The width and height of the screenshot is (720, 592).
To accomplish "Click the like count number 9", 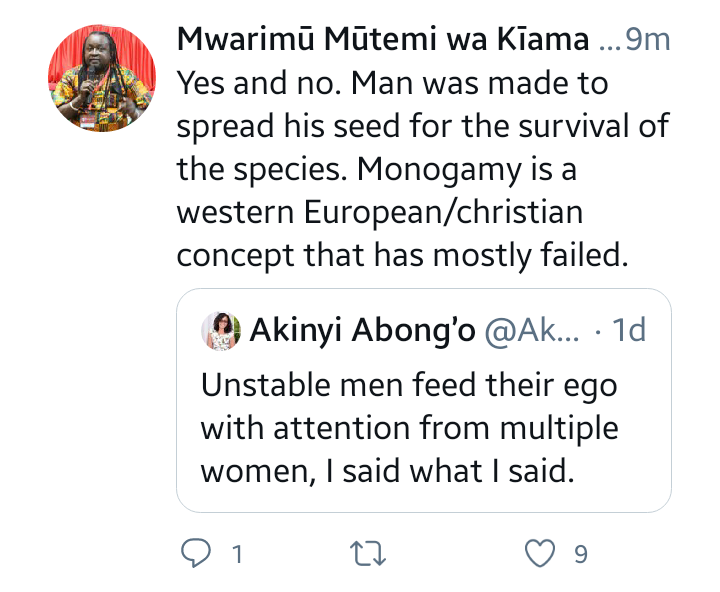I will pos(581,554).
